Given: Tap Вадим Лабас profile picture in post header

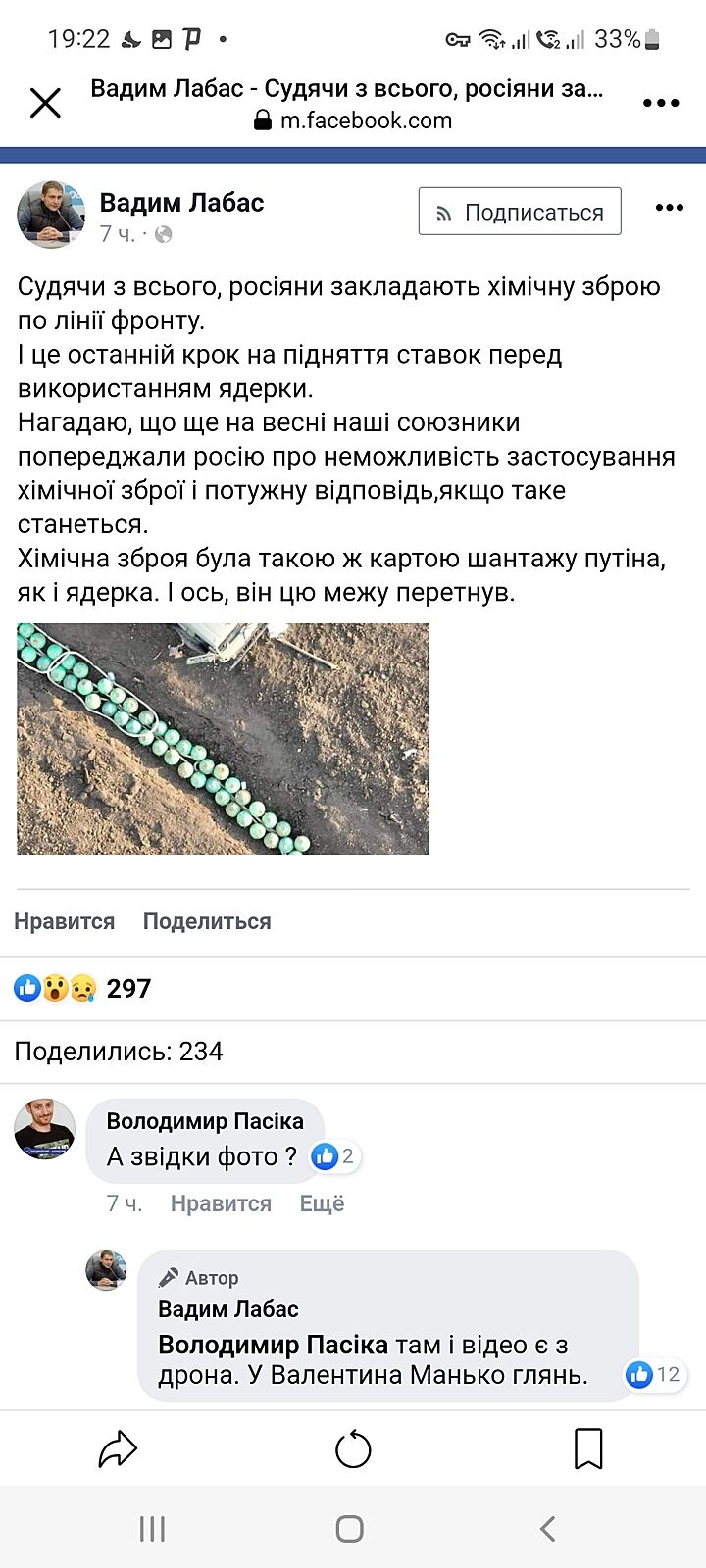Looking at the screenshot, I should (51, 214).
